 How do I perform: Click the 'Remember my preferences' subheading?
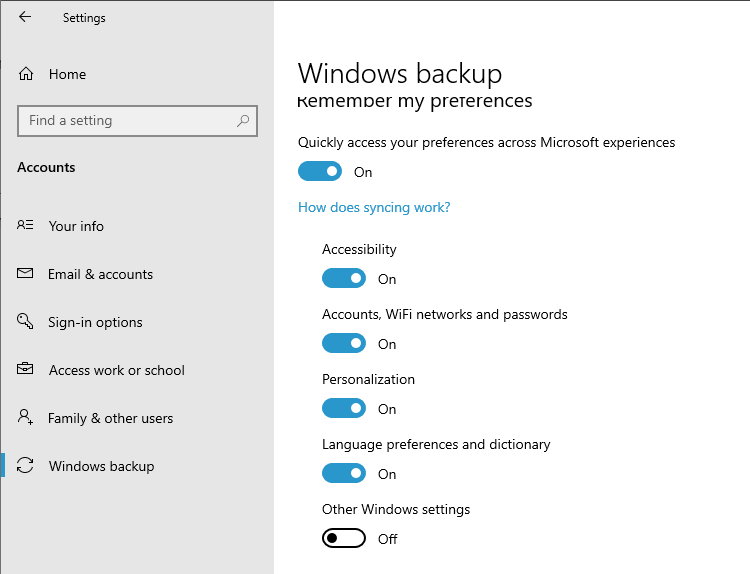[x=415, y=101]
